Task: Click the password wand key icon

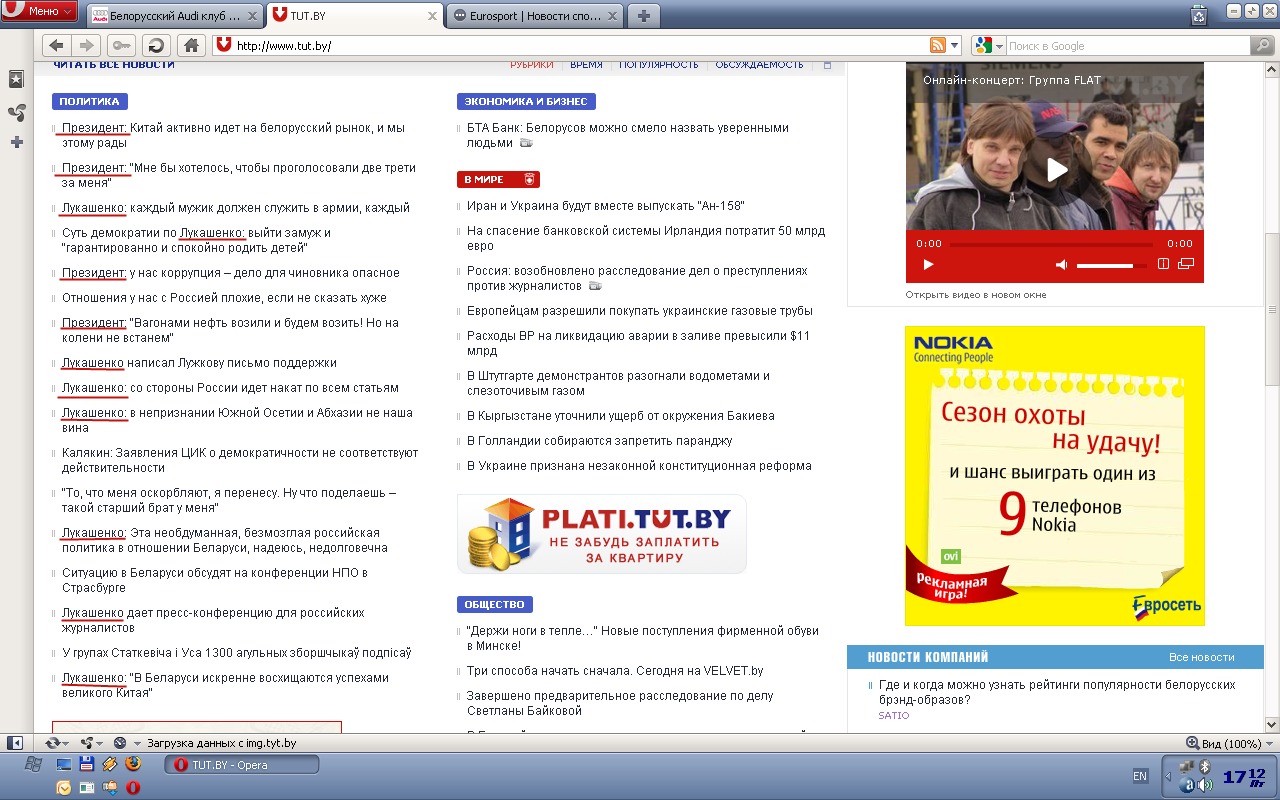Action: (x=121, y=45)
